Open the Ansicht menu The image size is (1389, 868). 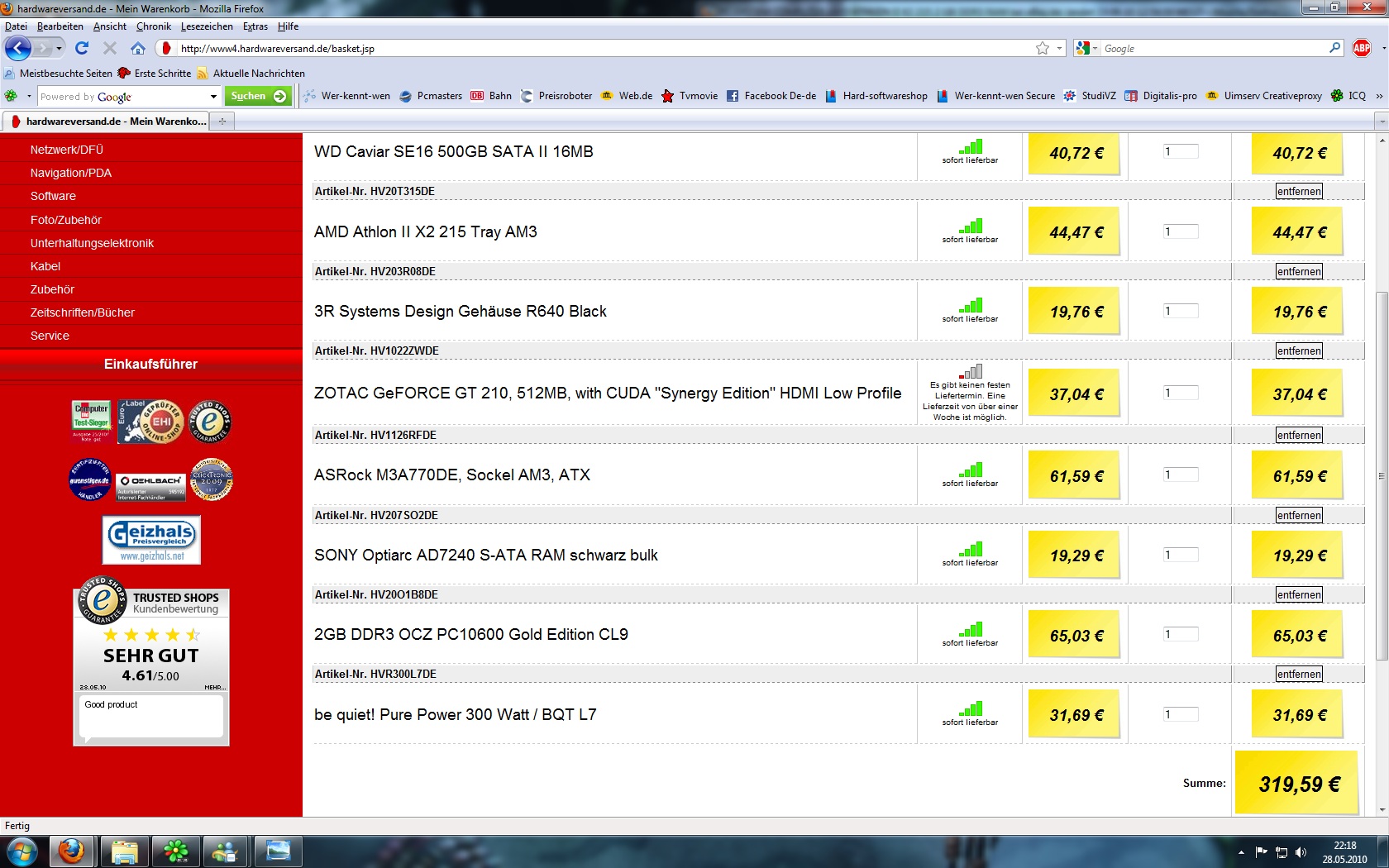tap(110, 26)
